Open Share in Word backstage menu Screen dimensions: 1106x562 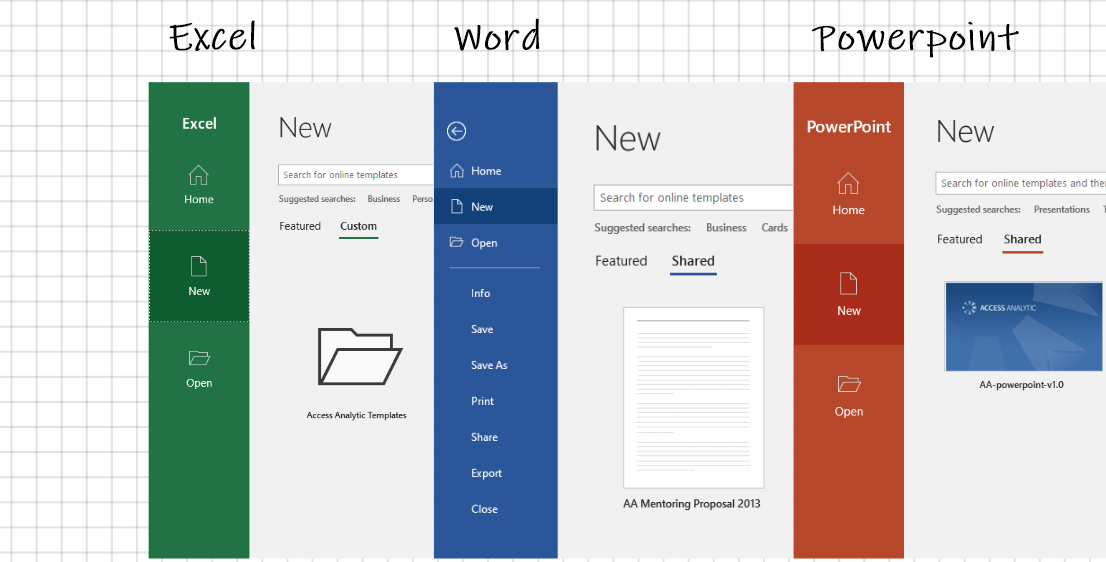pyautogui.click(x=484, y=437)
